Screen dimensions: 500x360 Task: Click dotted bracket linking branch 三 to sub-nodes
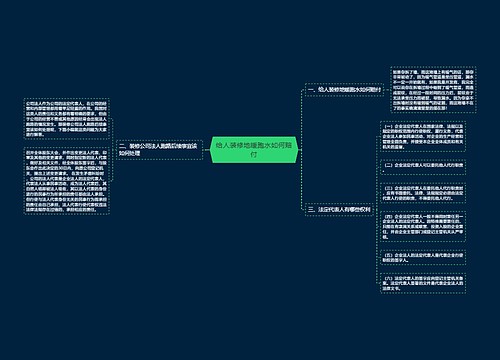pos(377,209)
